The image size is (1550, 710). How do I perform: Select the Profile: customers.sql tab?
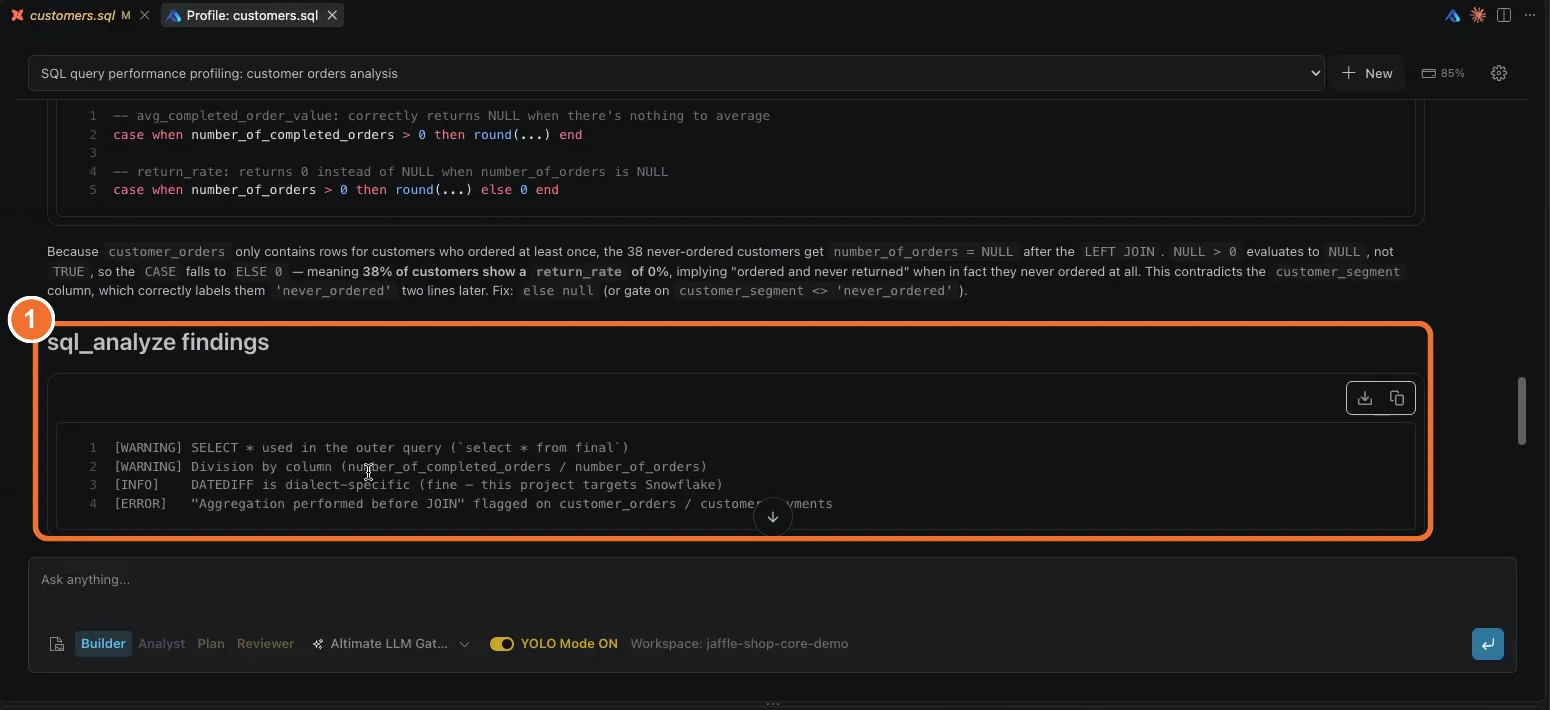pos(252,16)
